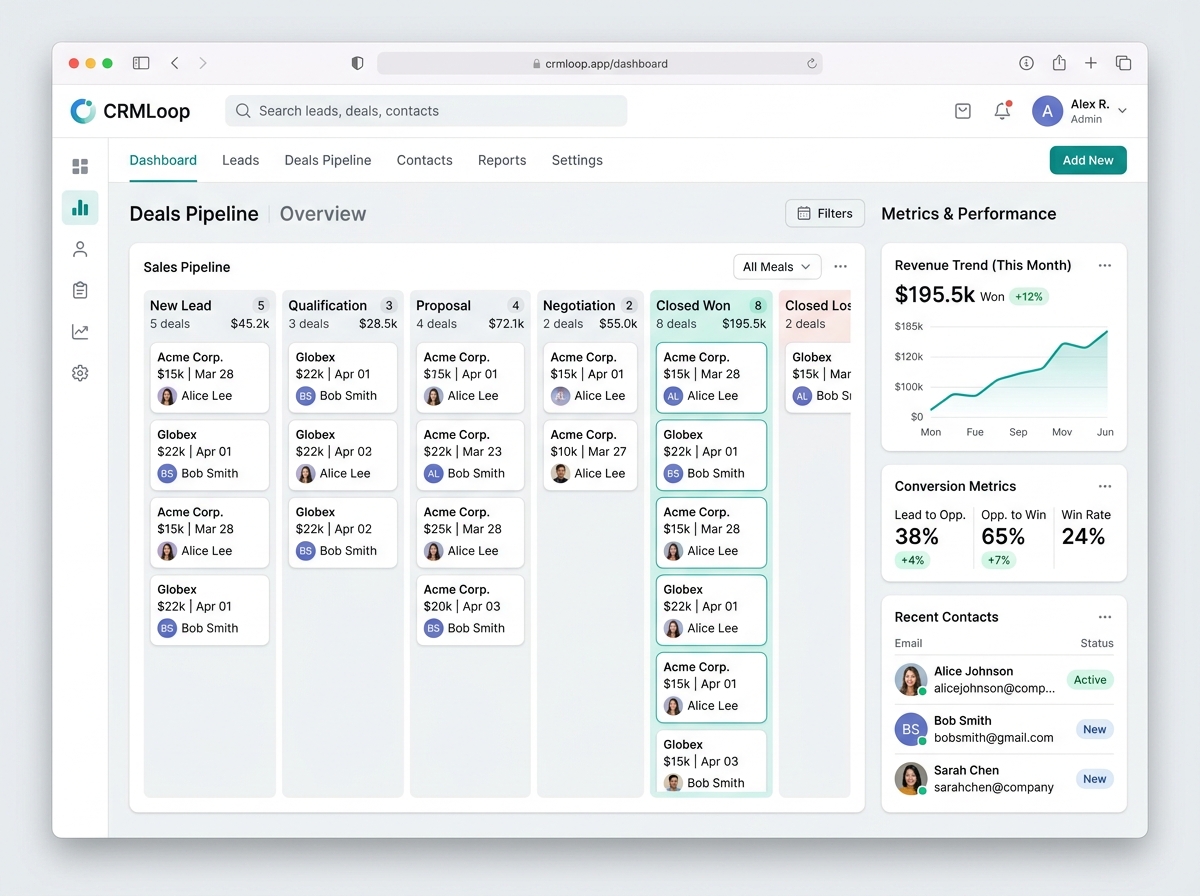Click the Win Rate 24% metric
The image size is (1200, 896).
(1086, 528)
